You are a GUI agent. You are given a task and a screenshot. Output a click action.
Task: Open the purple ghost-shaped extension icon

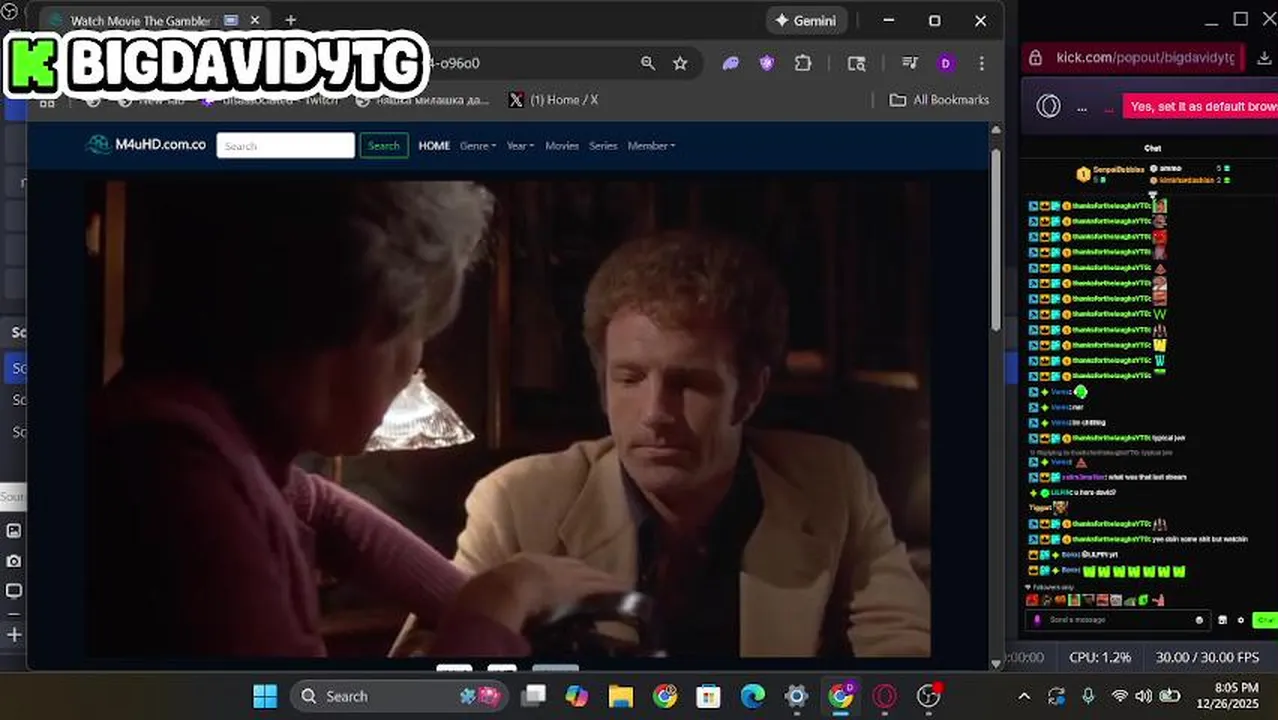click(731, 63)
